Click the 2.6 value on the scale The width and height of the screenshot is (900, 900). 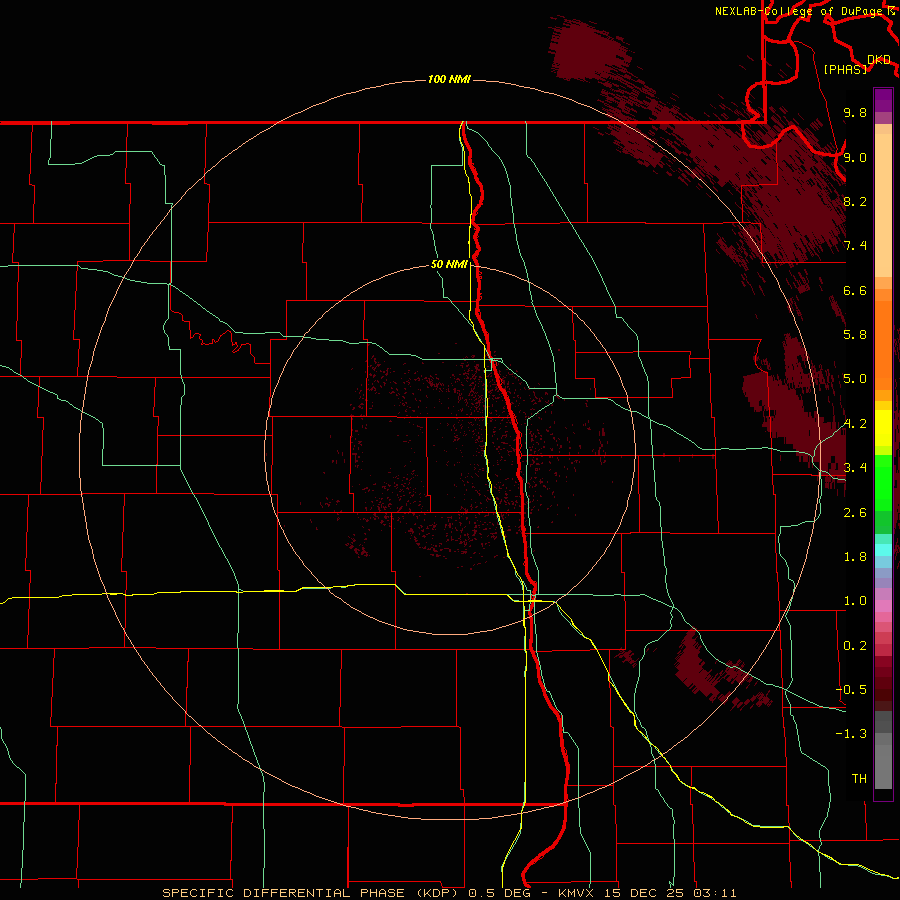pos(855,513)
